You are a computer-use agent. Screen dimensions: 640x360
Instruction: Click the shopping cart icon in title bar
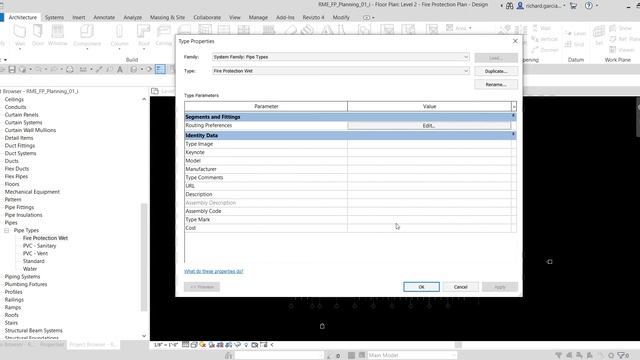click(573, 6)
